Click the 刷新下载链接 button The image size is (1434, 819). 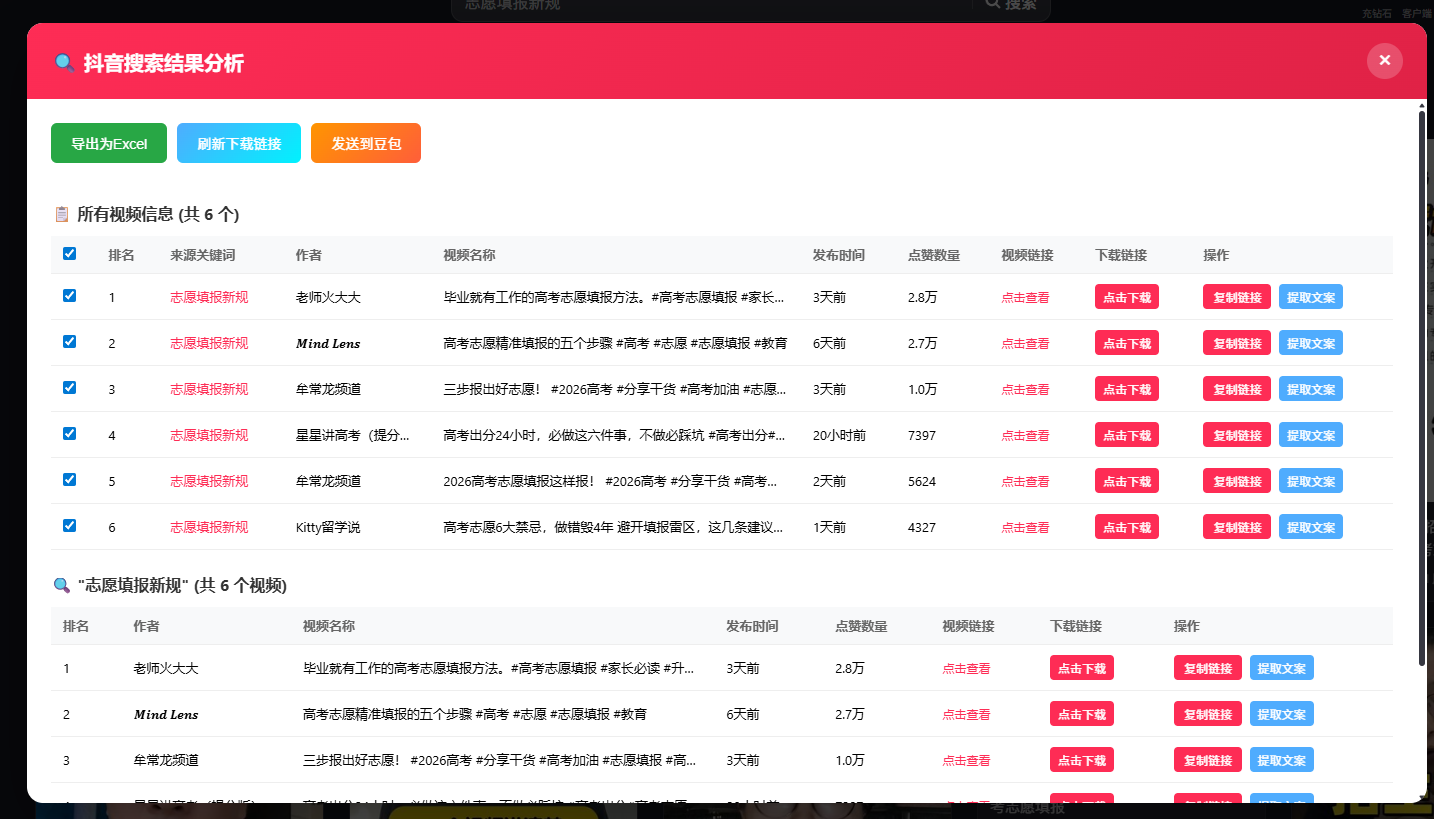239,143
